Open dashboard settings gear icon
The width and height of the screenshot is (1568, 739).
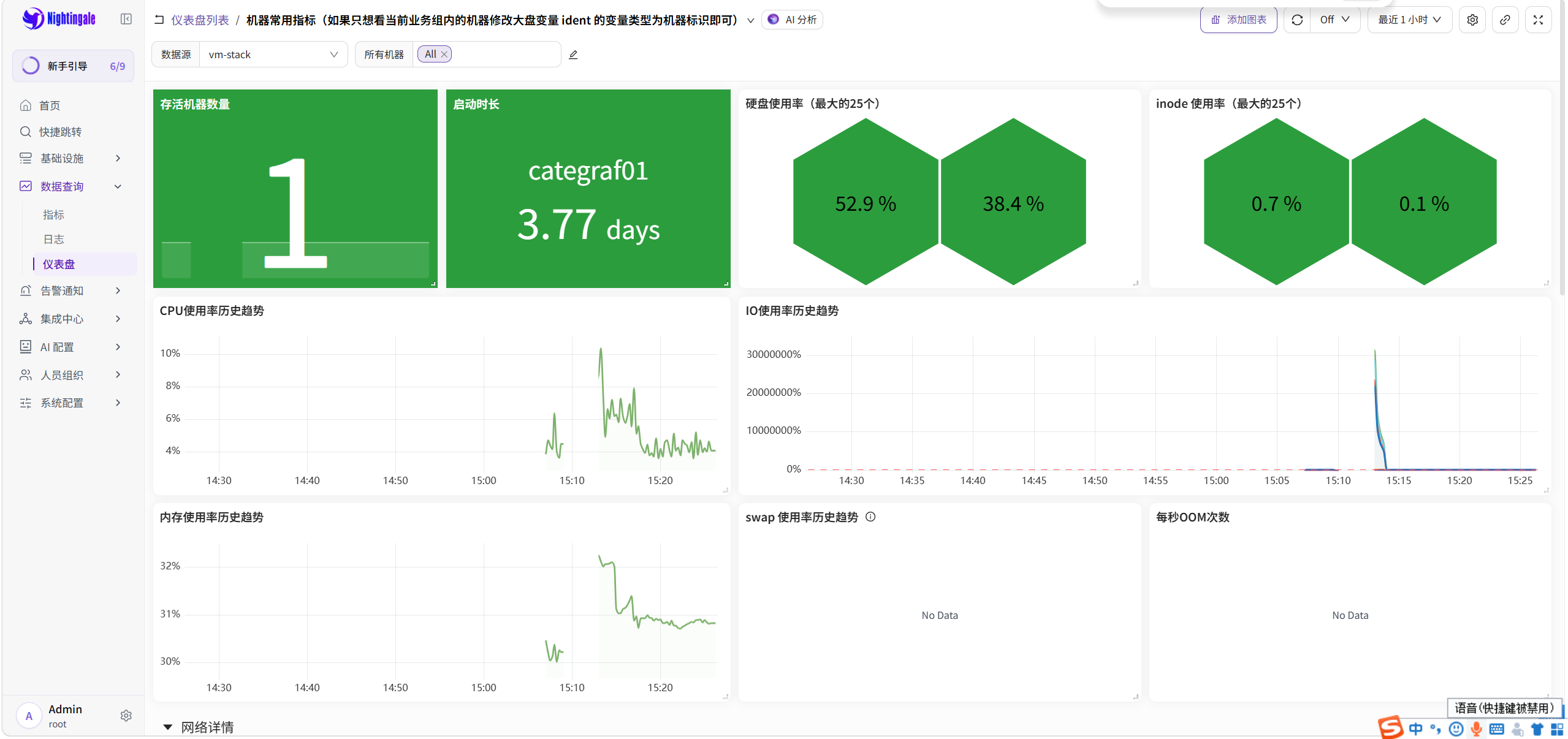point(1472,20)
